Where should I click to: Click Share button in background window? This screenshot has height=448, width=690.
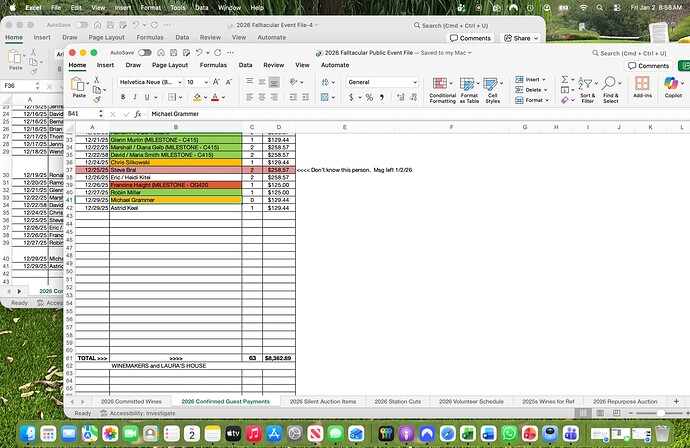[521, 38]
